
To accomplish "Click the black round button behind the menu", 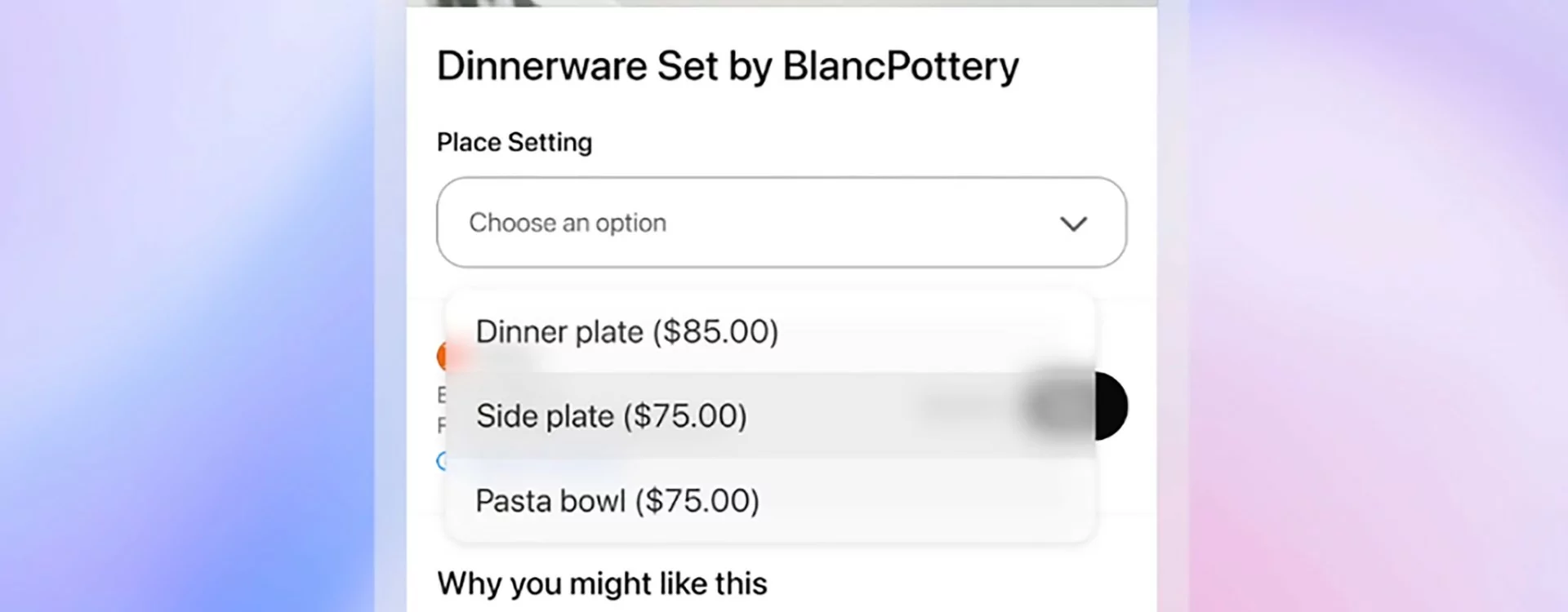I will [1111, 406].
